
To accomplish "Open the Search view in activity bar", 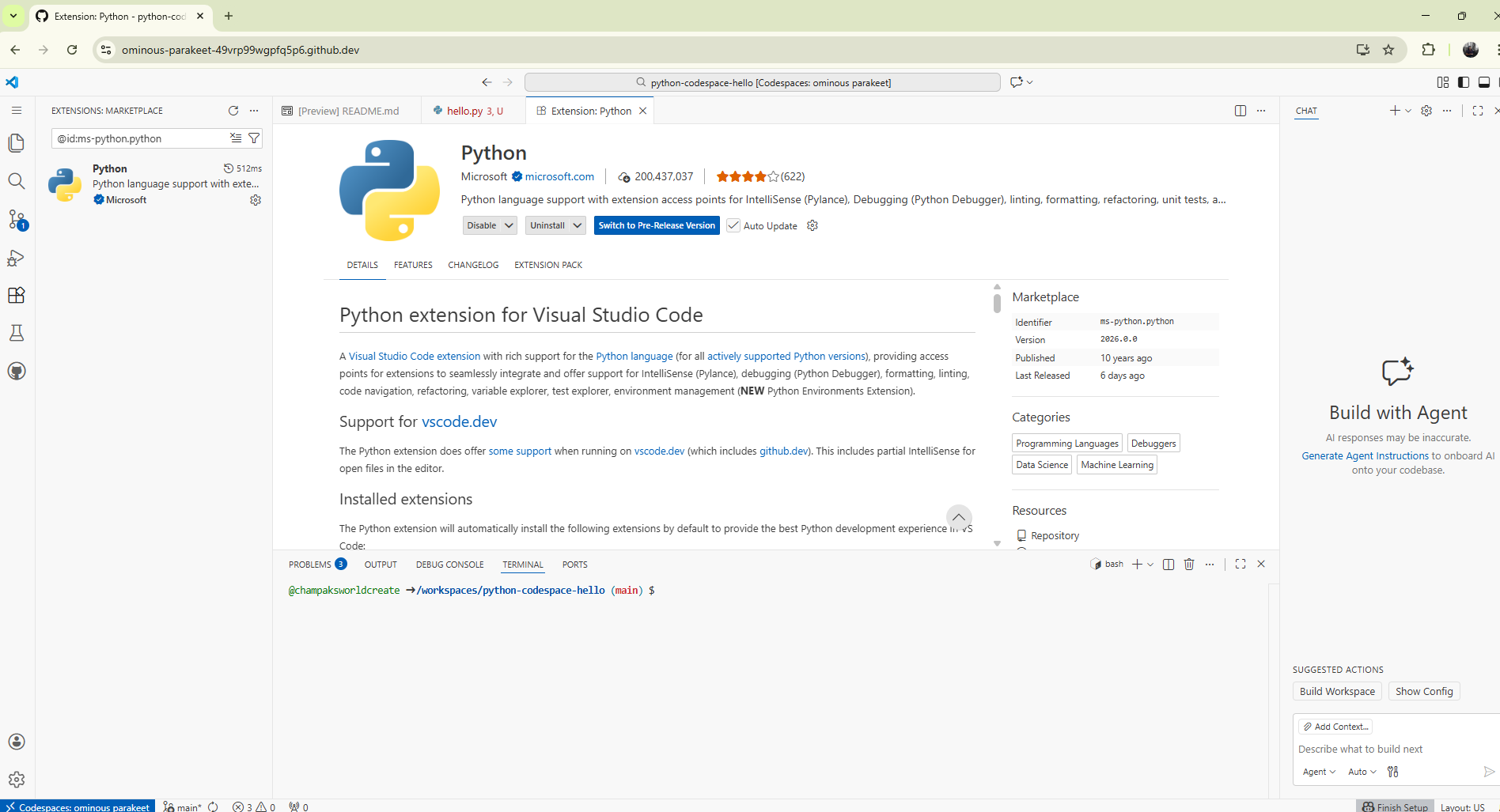I will pyautogui.click(x=17, y=181).
